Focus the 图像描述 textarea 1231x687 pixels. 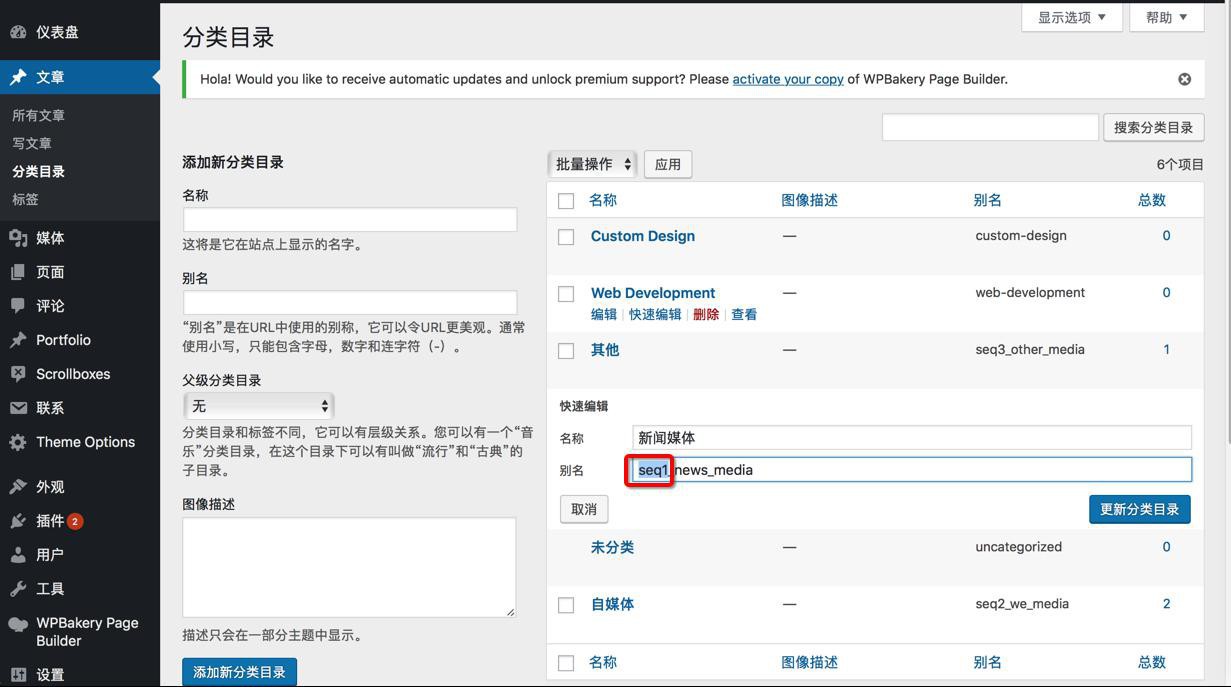click(x=349, y=567)
